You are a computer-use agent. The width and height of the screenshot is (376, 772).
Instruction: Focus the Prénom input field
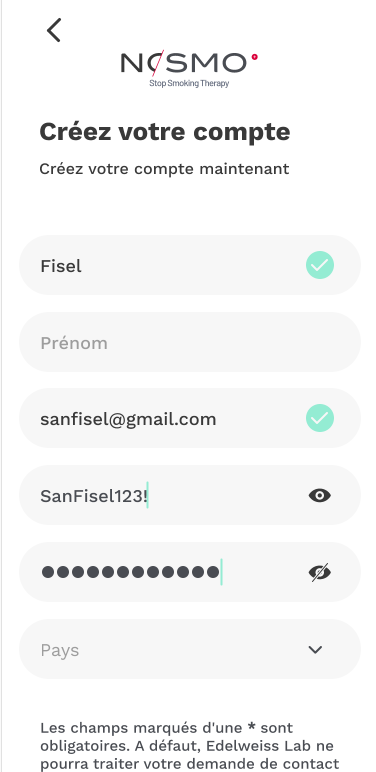click(x=190, y=342)
